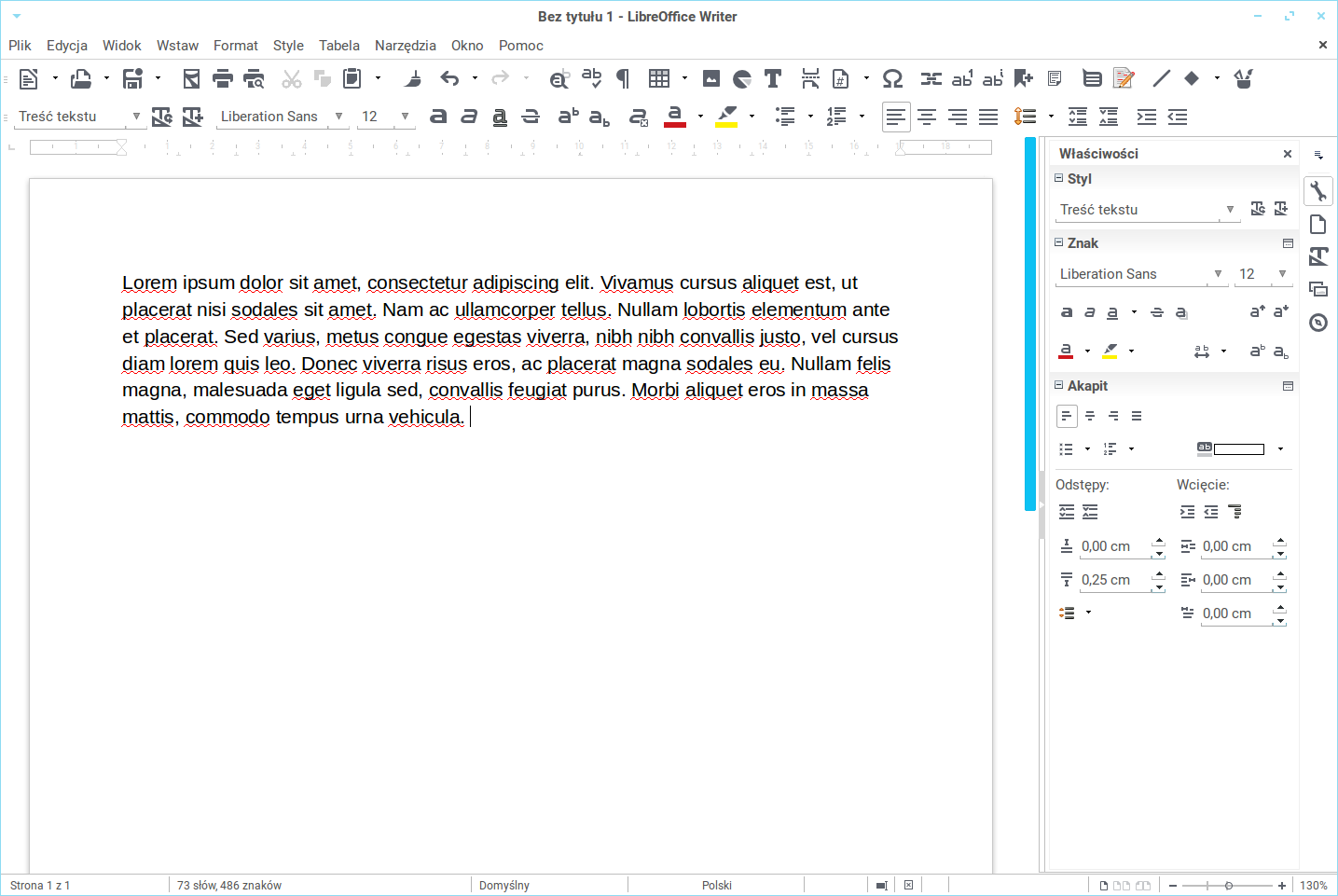Open Page tab in sidebar
Viewport: 1338px width, 896px height.
tap(1318, 224)
